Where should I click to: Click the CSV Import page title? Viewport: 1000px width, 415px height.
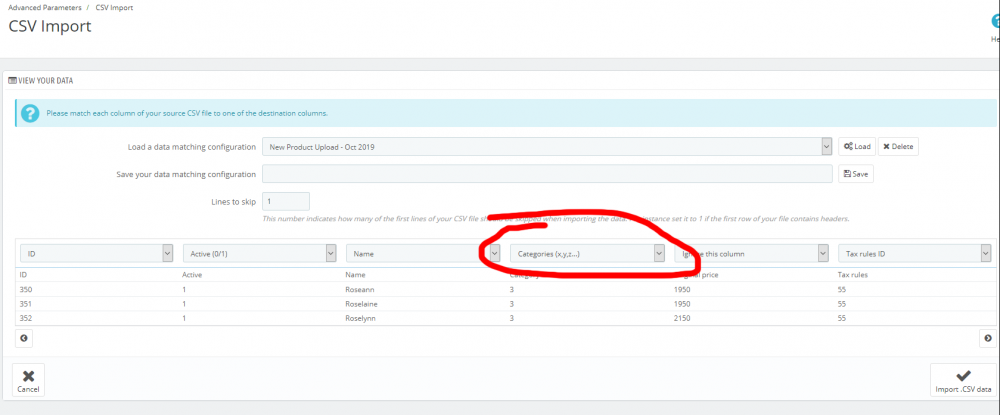click(50, 27)
